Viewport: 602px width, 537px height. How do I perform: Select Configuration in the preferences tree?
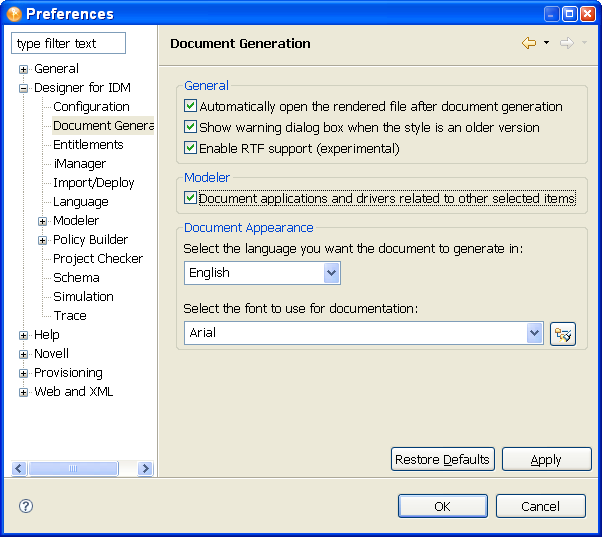pos(91,107)
